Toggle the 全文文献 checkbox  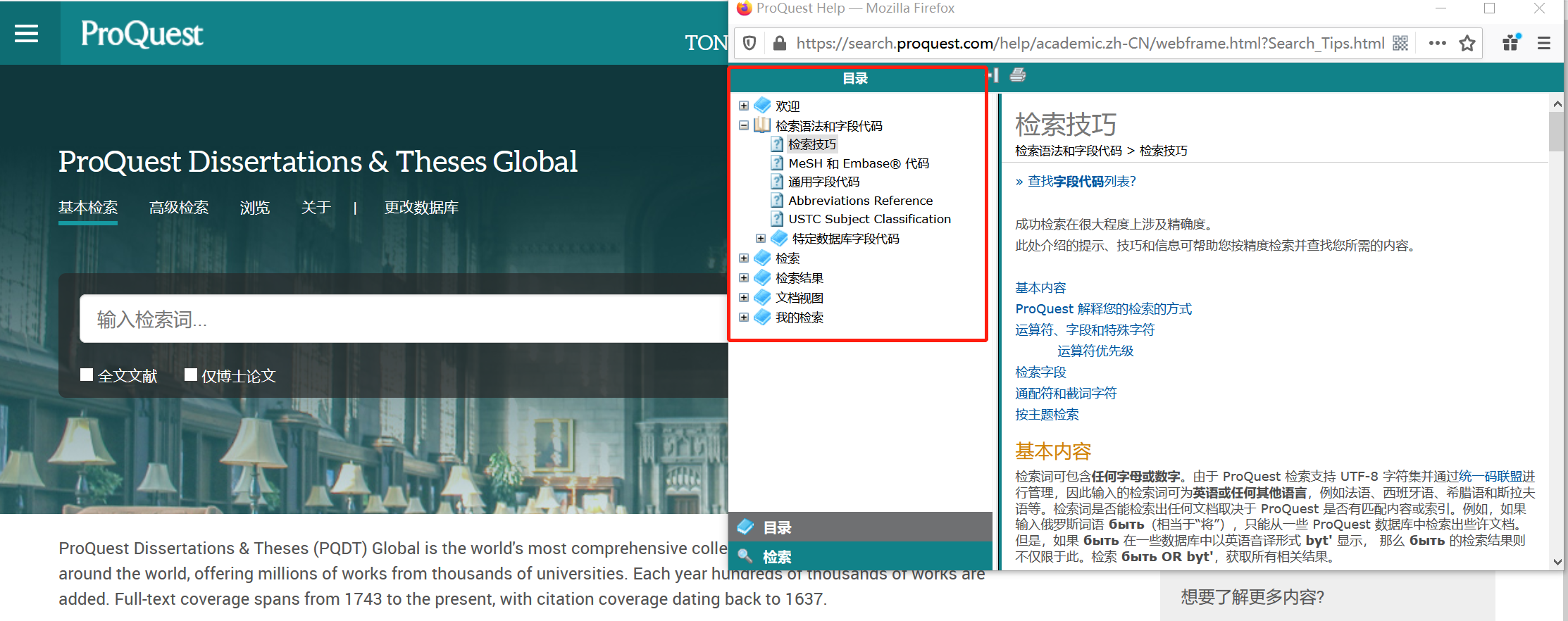(x=87, y=375)
